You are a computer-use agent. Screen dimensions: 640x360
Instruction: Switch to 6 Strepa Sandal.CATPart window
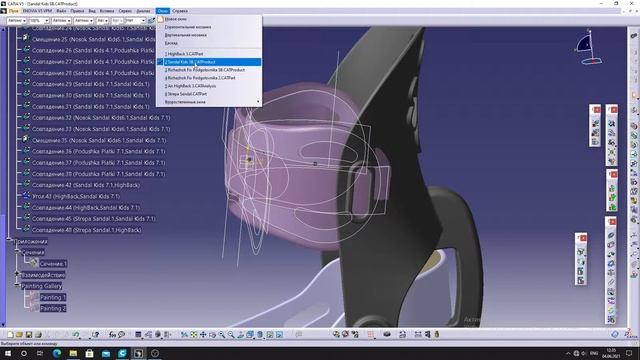(x=209, y=94)
